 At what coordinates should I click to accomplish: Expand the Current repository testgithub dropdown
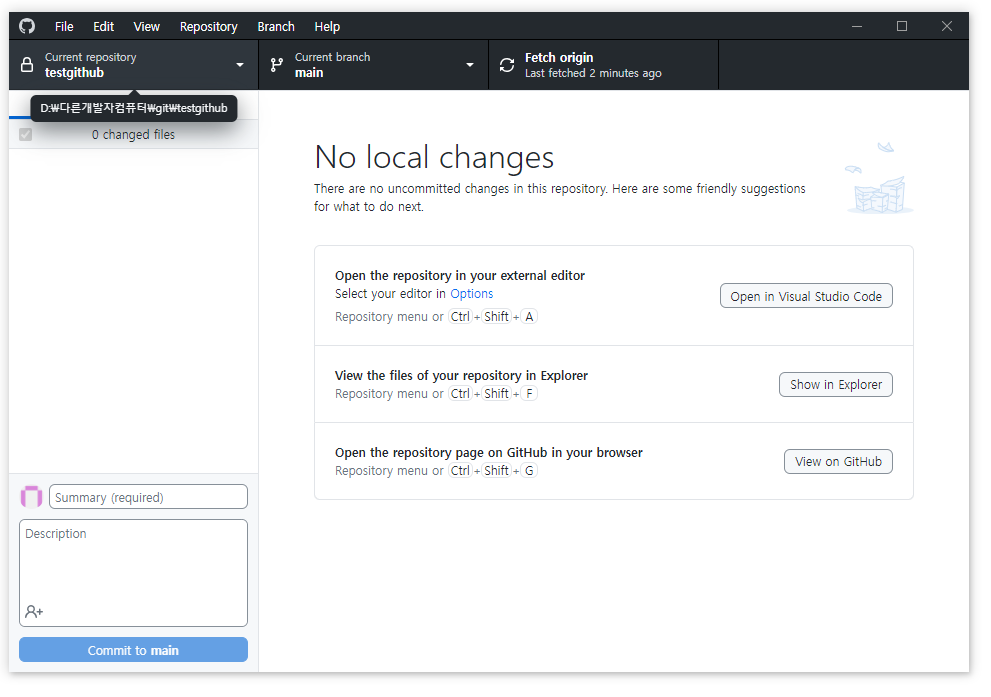tap(133, 64)
